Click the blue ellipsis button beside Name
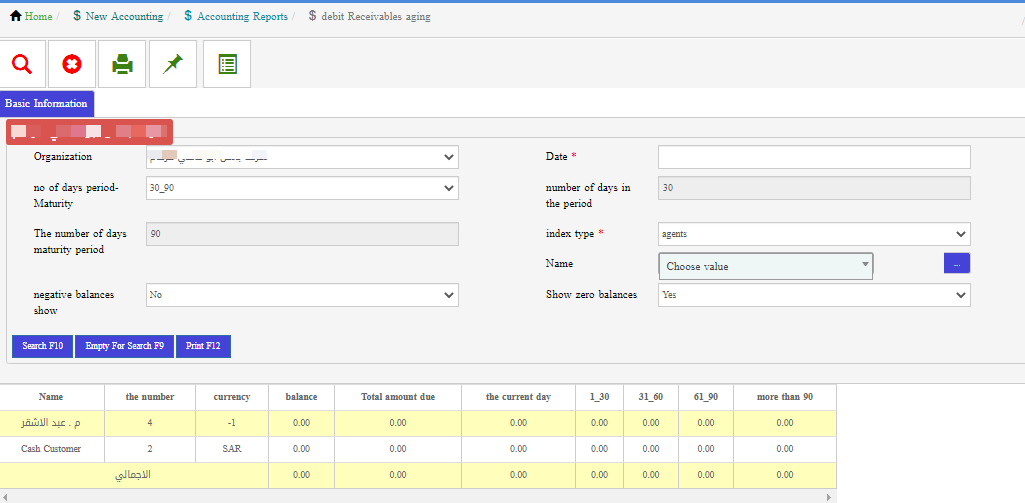 [x=956, y=263]
